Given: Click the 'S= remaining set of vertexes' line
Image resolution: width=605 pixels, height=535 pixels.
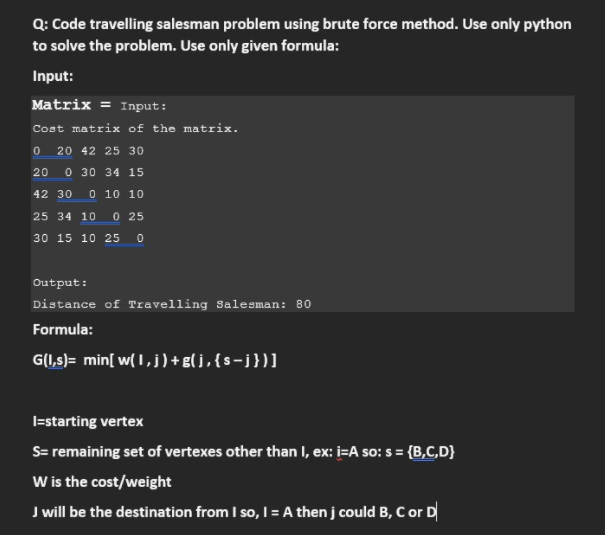Looking at the screenshot, I should pyautogui.click(x=243, y=451).
